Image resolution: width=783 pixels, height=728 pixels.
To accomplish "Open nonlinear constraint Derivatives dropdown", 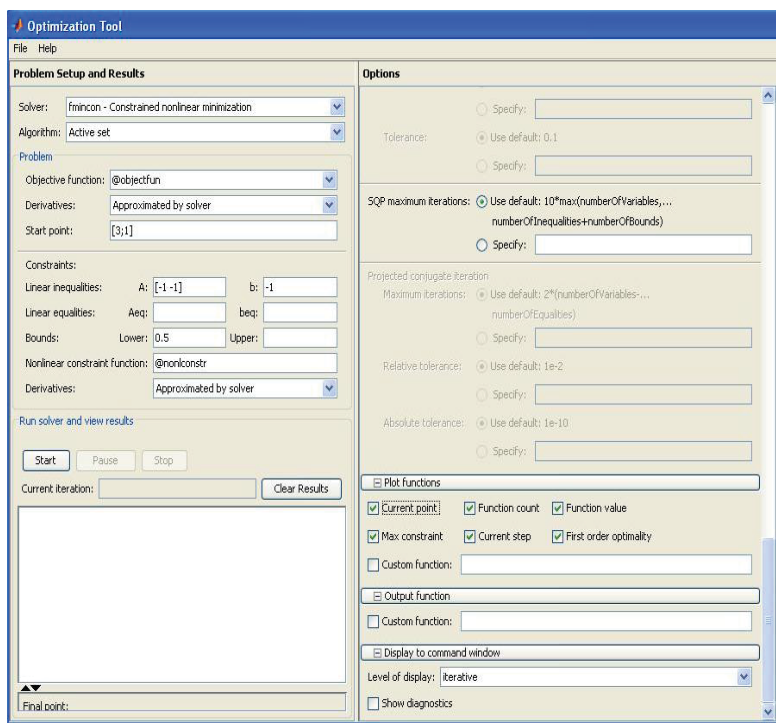I will [x=329, y=388].
